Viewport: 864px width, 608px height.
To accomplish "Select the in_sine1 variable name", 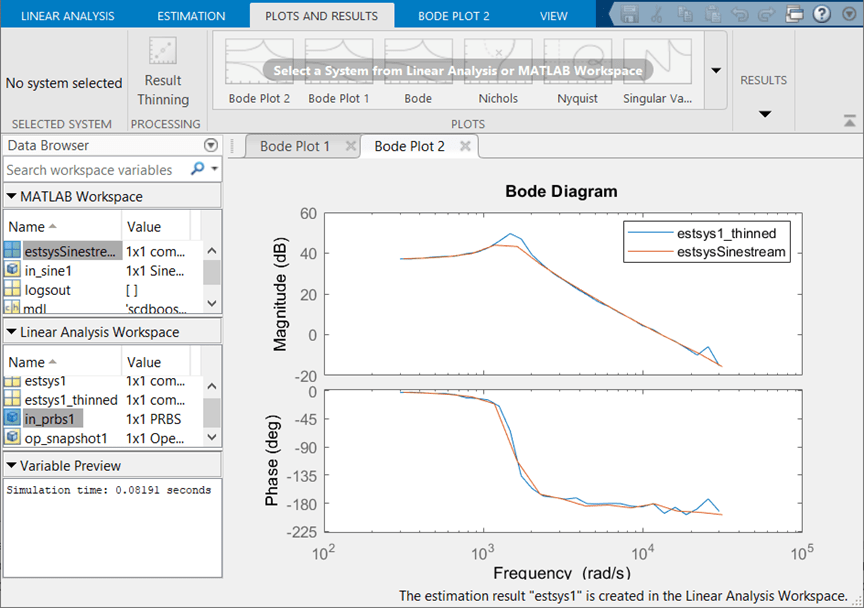I will point(48,271).
